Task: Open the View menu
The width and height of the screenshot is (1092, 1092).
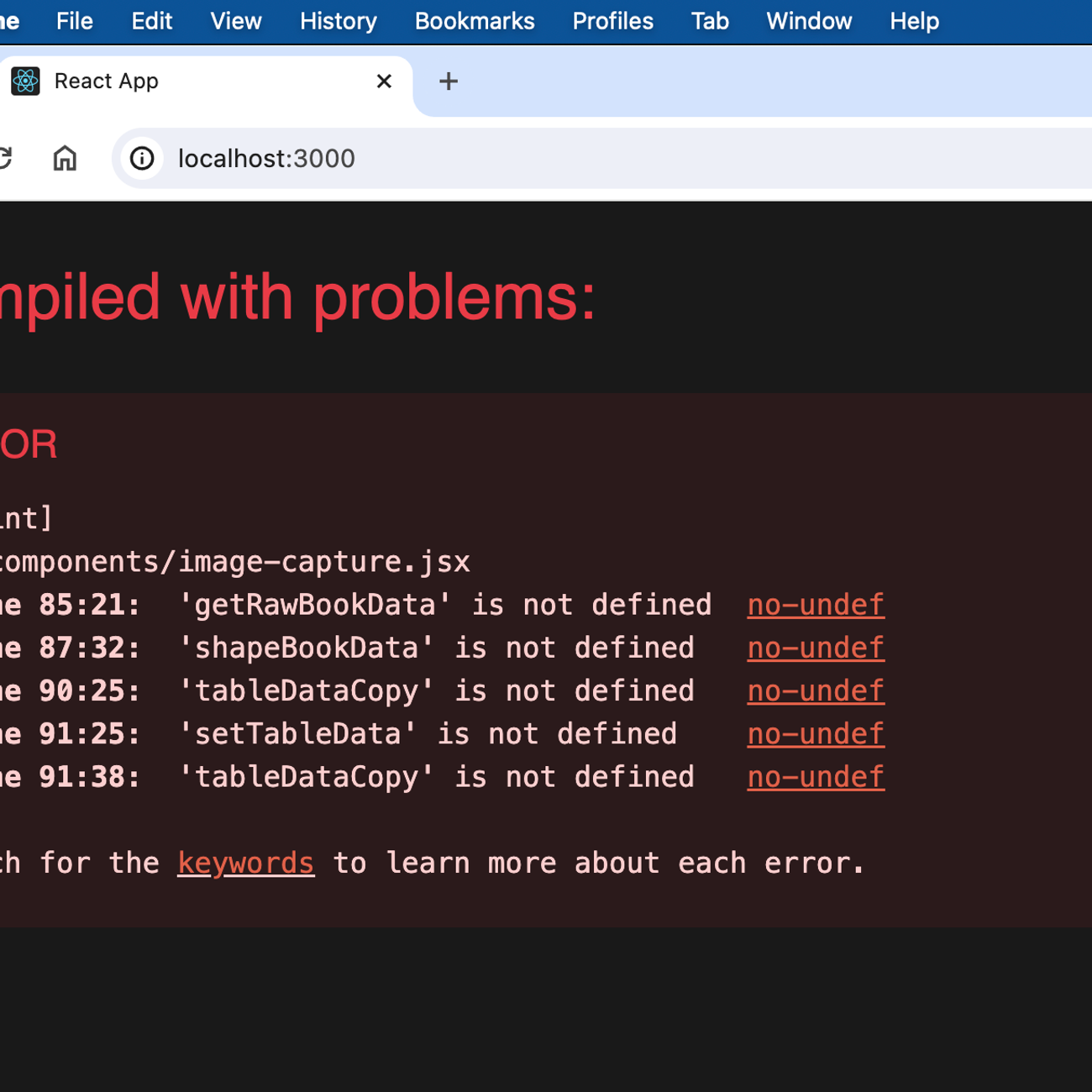Action: coord(235,21)
